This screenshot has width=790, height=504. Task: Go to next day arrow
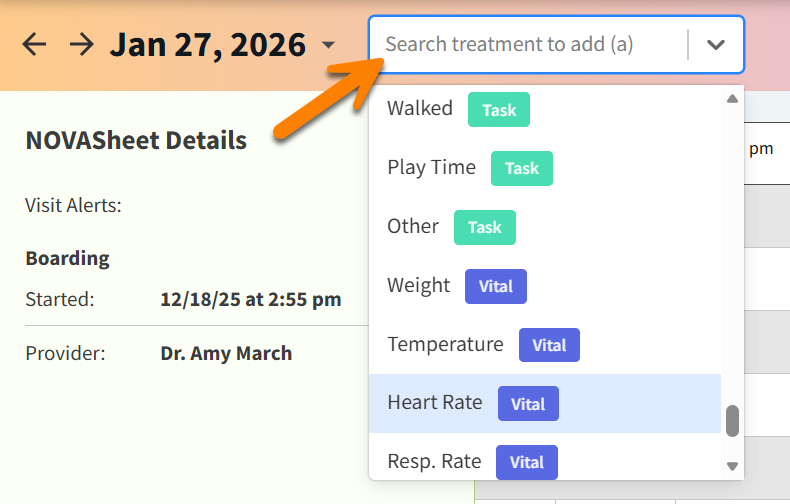82,45
